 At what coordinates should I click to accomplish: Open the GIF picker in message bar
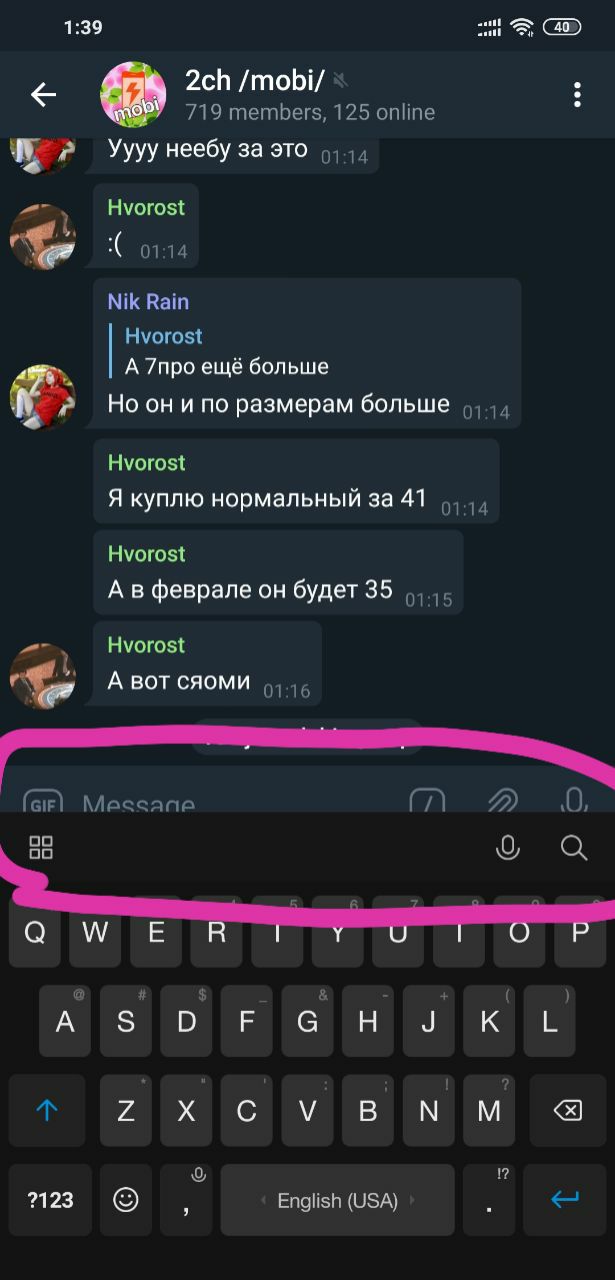click(42, 803)
